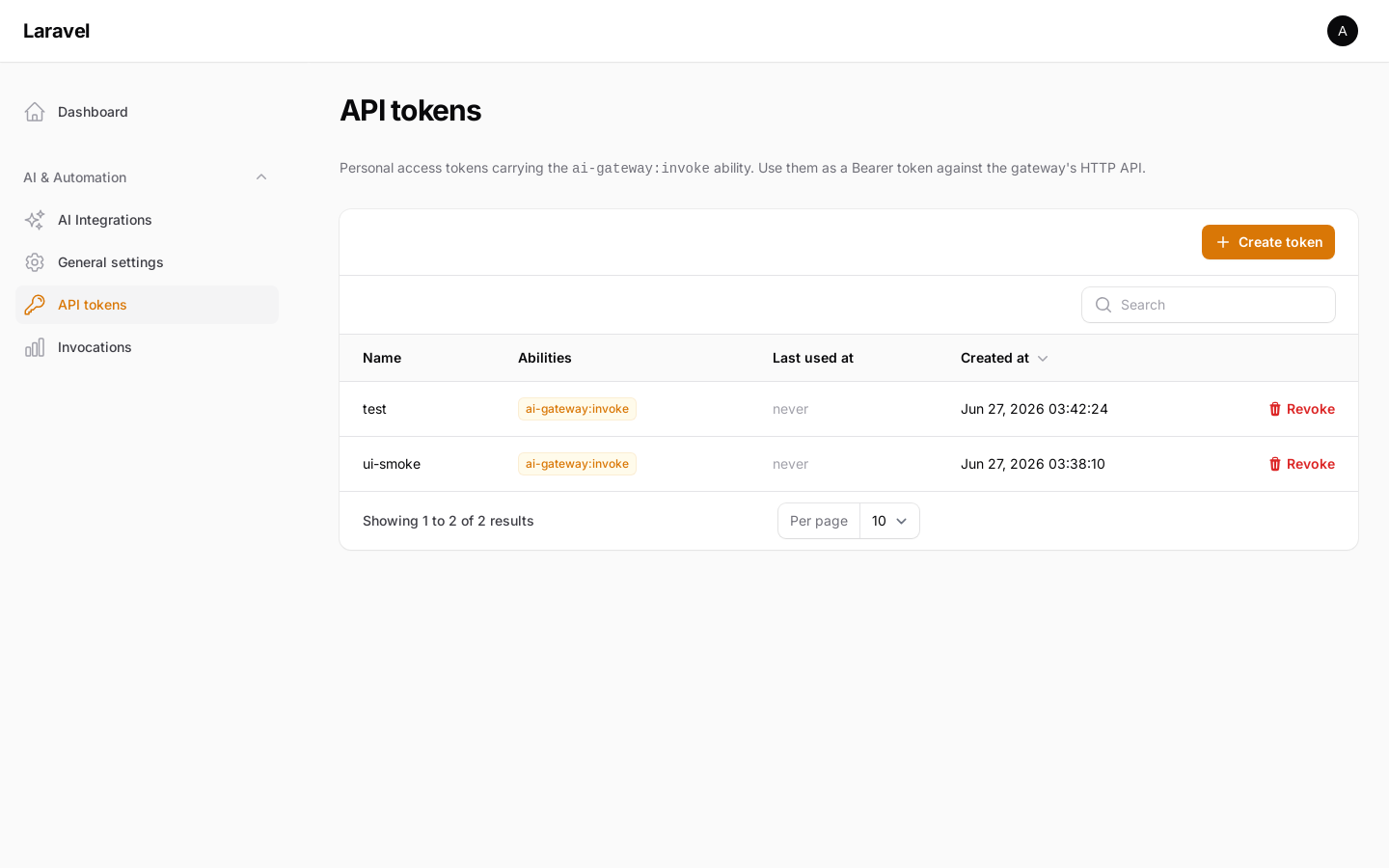Click date Jun 27, 2026 03:38:10
Image resolution: width=1389 pixels, height=868 pixels.
1033,464
